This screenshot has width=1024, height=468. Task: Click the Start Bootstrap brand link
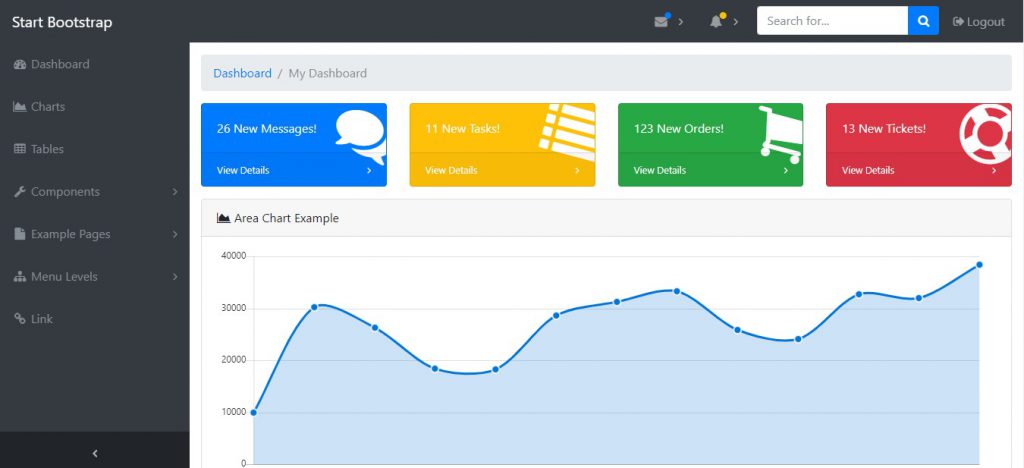click(x=62, y=22)
